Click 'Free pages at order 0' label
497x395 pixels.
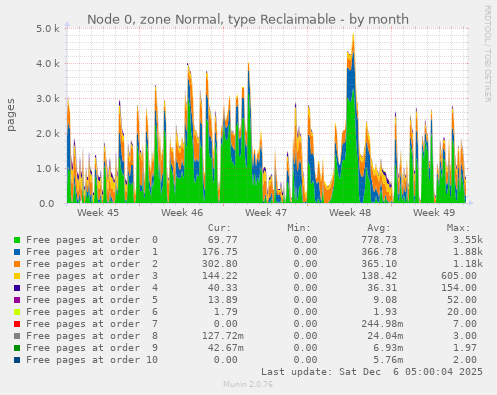pos(92,240)
